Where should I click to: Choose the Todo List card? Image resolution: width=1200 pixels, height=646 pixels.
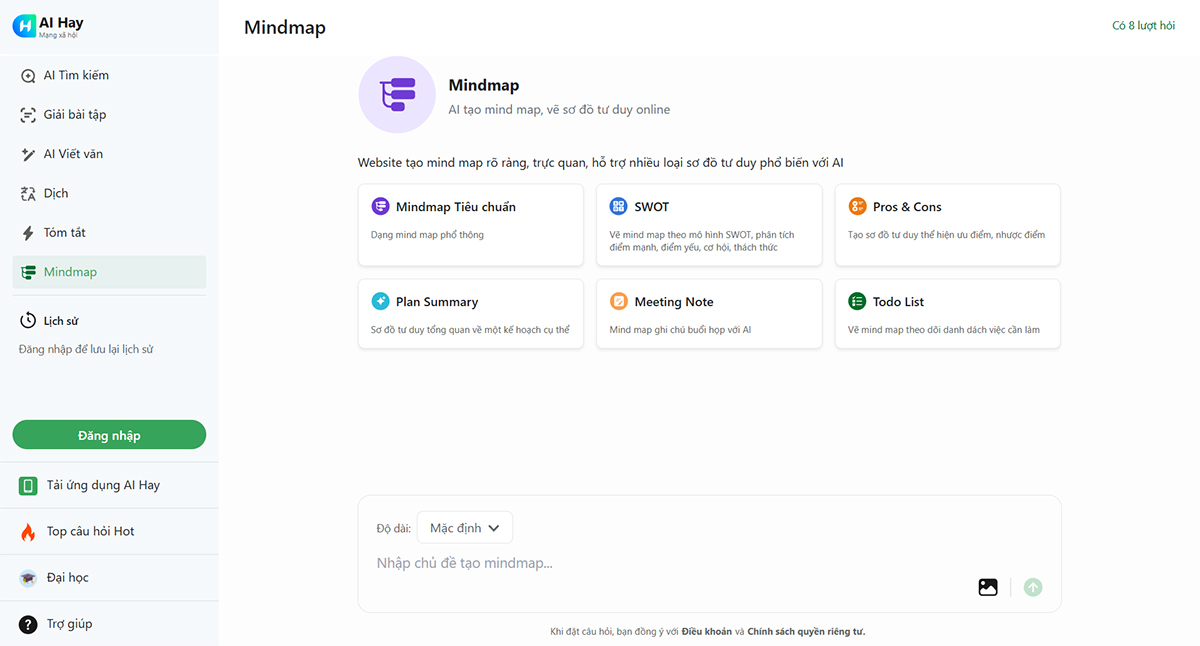948,314
